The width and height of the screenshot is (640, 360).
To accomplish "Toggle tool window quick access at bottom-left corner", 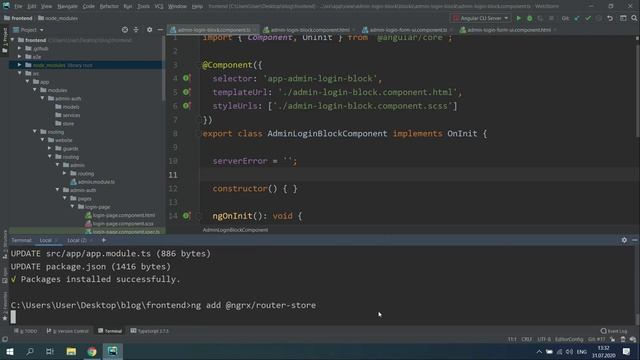I will (x=4, y=339).
